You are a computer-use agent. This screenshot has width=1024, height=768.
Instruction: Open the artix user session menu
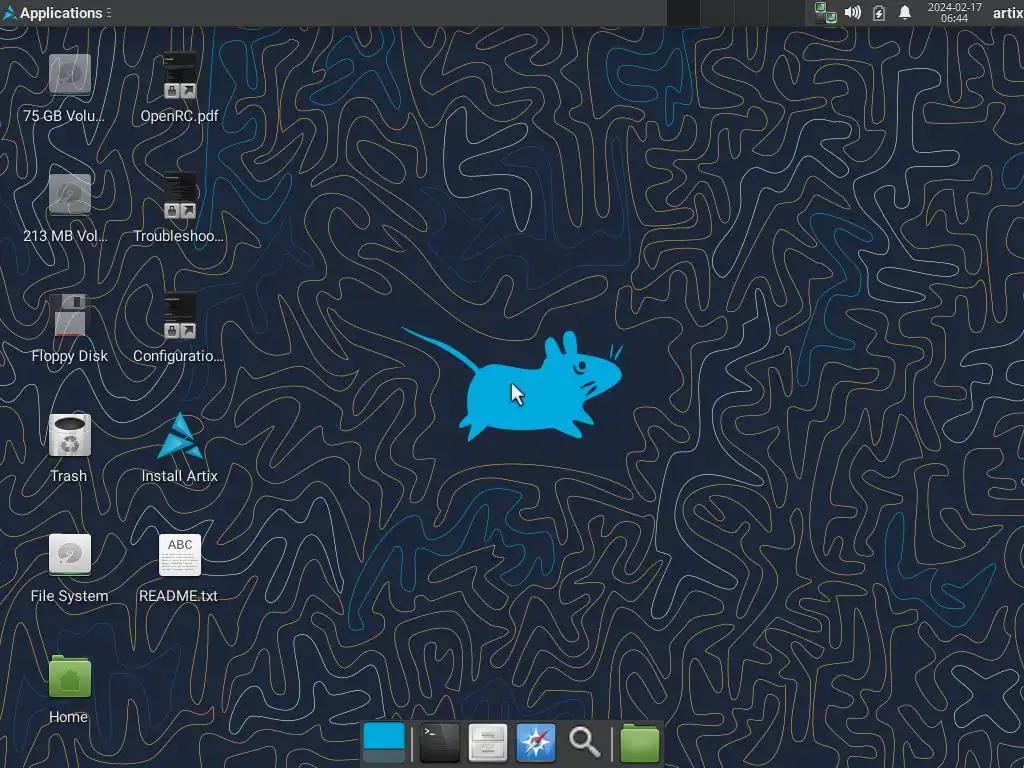click(x=1008, y=12)
